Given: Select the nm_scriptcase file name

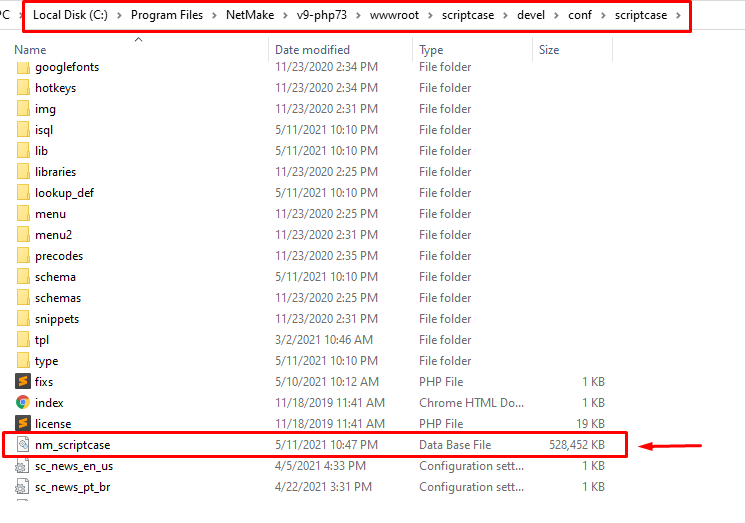Looking at the screenshot, I should [72, 445].
